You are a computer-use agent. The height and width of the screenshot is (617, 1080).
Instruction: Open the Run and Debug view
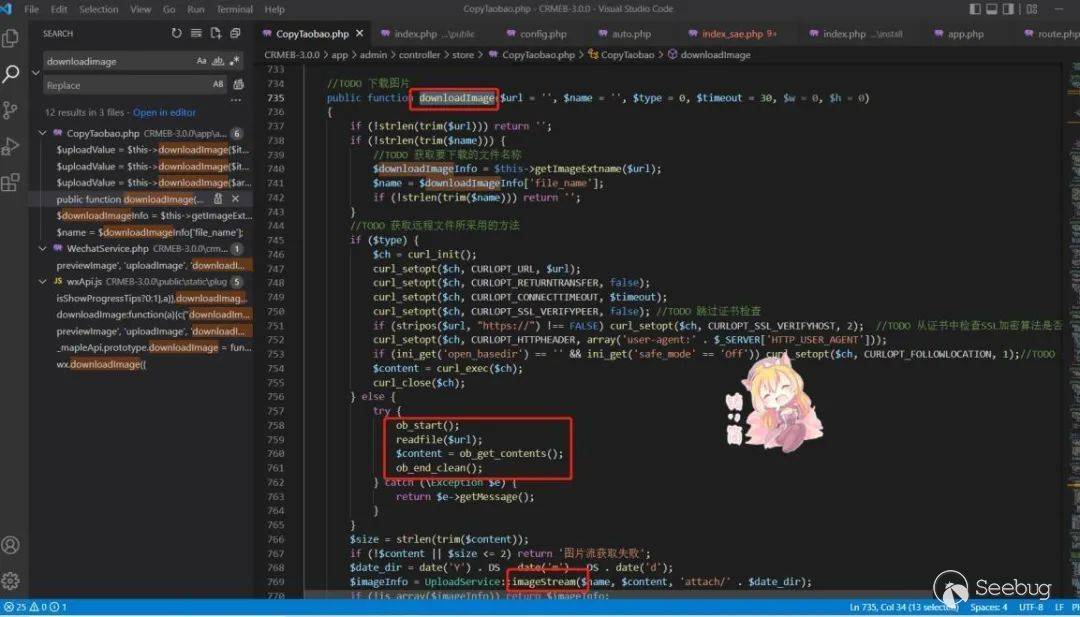(x=11, y=147)
